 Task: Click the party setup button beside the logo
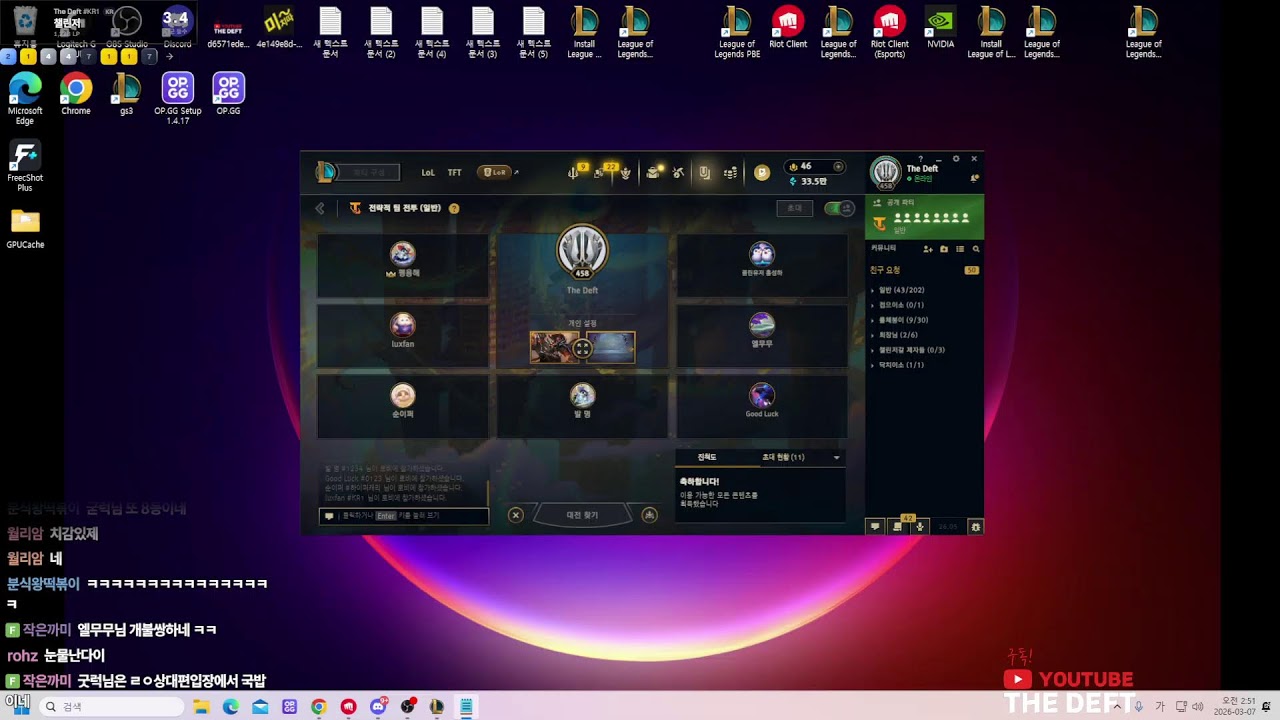[x=368, y=172]
